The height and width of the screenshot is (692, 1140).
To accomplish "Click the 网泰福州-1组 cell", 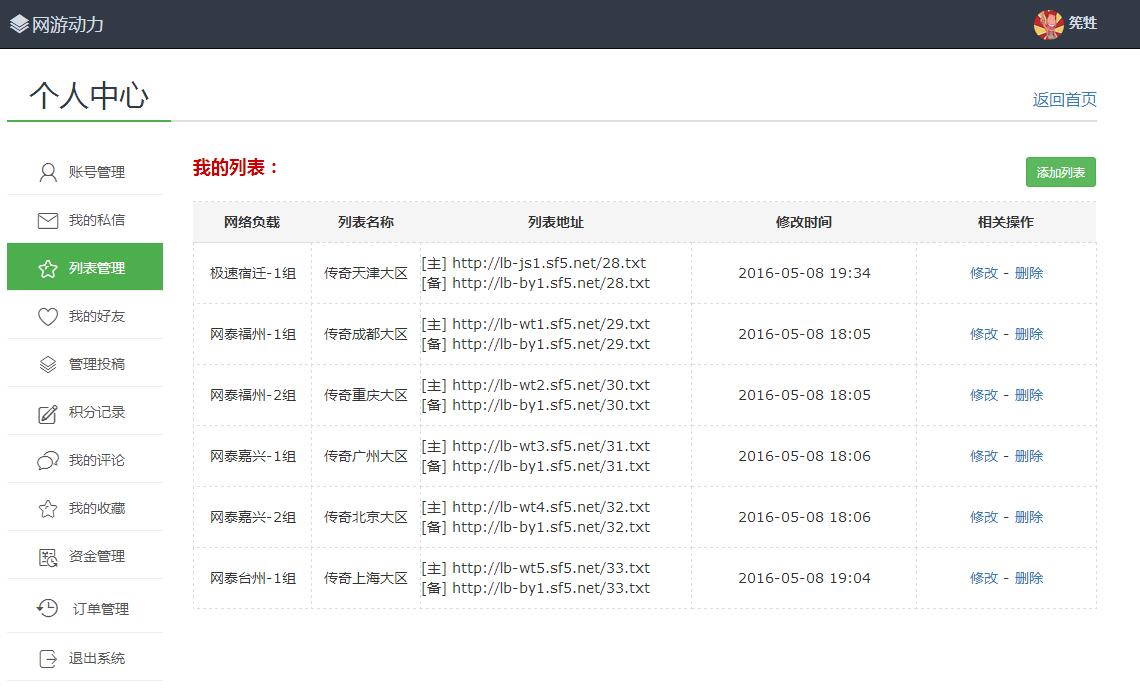I will click(253, 334).
